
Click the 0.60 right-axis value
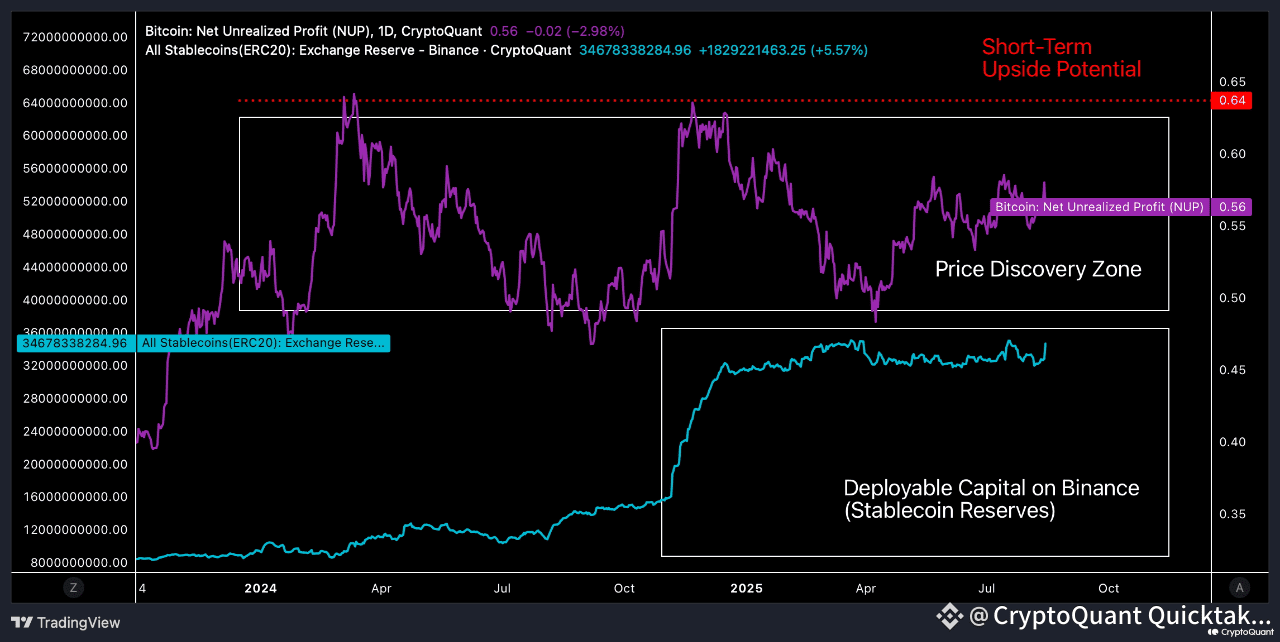[x=1232, y=154]
